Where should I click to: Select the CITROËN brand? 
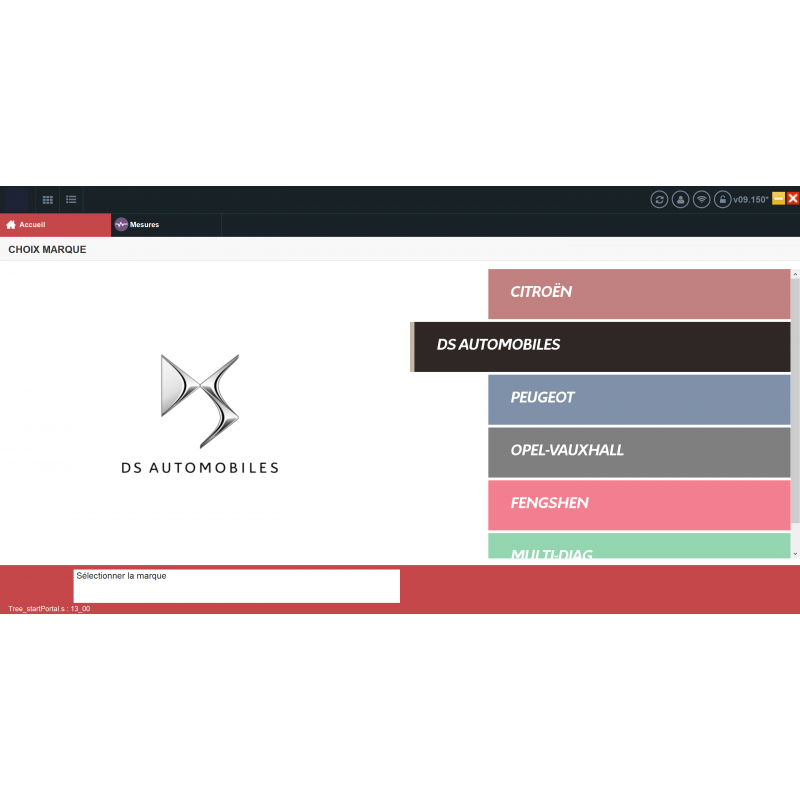[639, 293]
